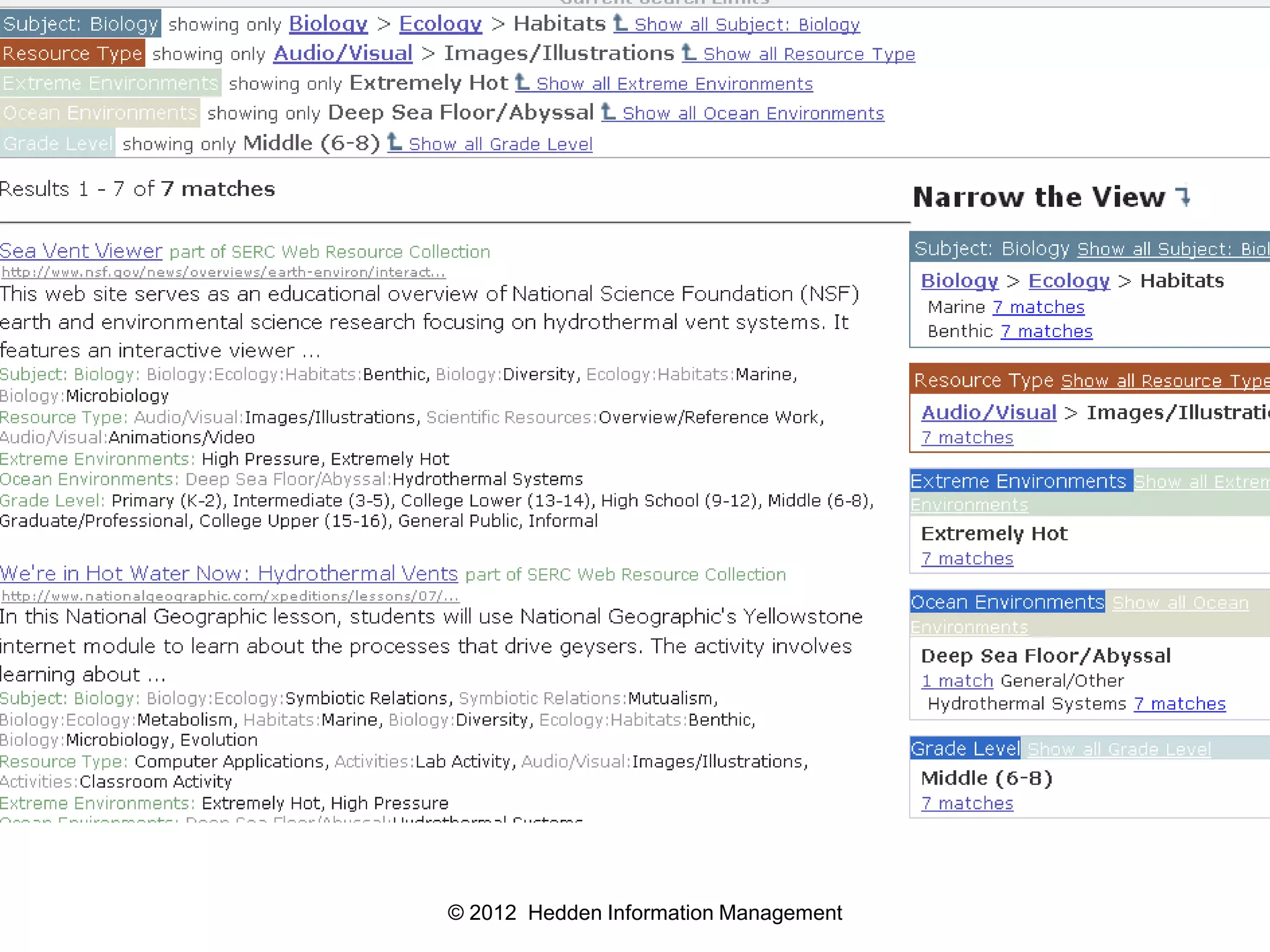1270x952 pixels.
Task: Click the up-arrow icon before Show all Subject: Biology
Action: click(x=621, y=24)
